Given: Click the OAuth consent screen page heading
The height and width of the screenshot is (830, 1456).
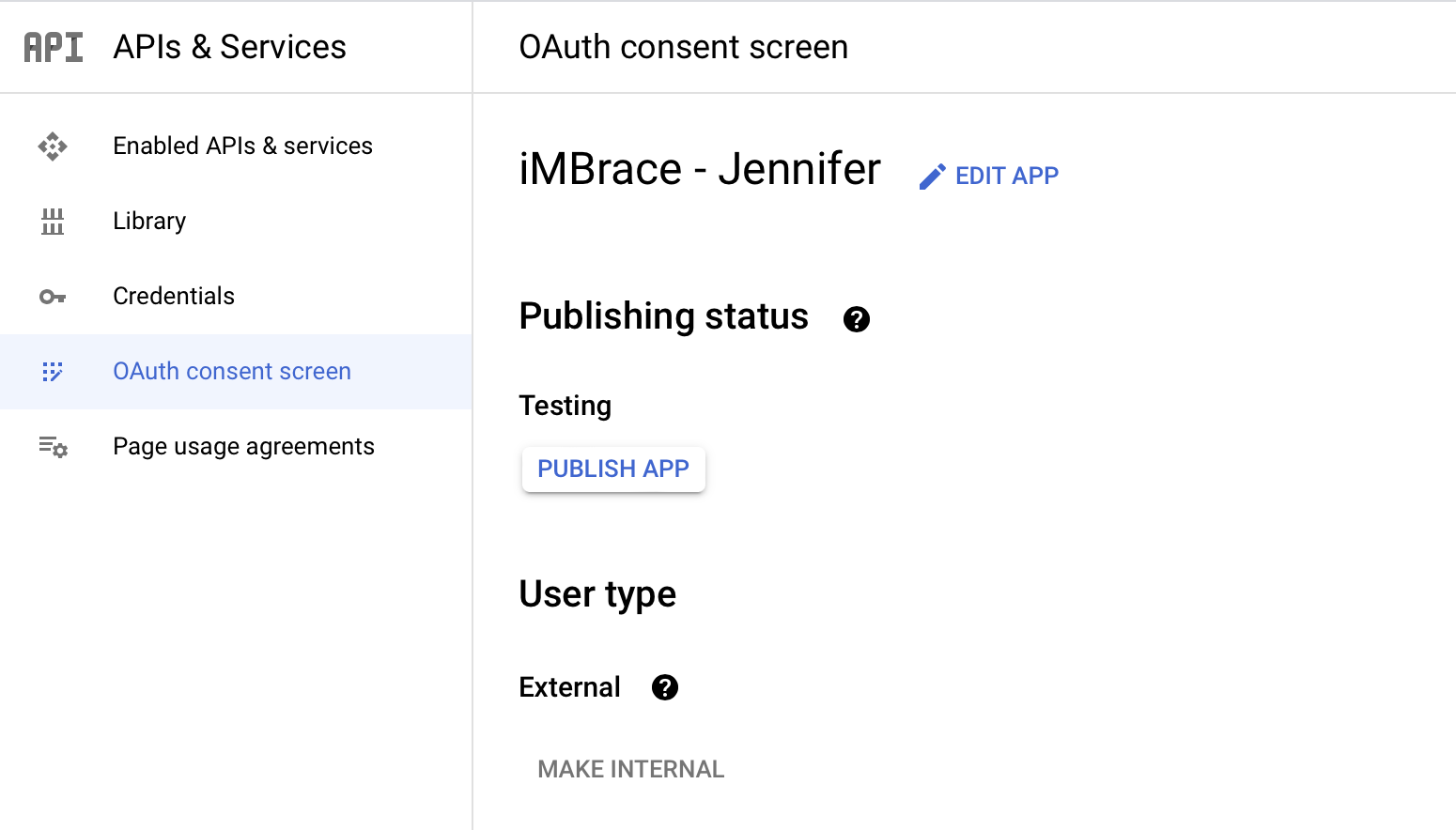Looking at the screenshot, I should 684,47.
